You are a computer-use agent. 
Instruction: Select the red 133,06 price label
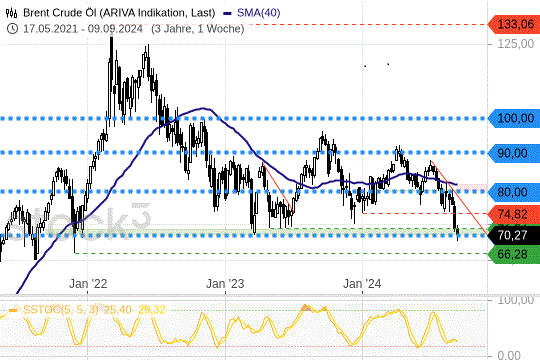click(x=513, y=24)
